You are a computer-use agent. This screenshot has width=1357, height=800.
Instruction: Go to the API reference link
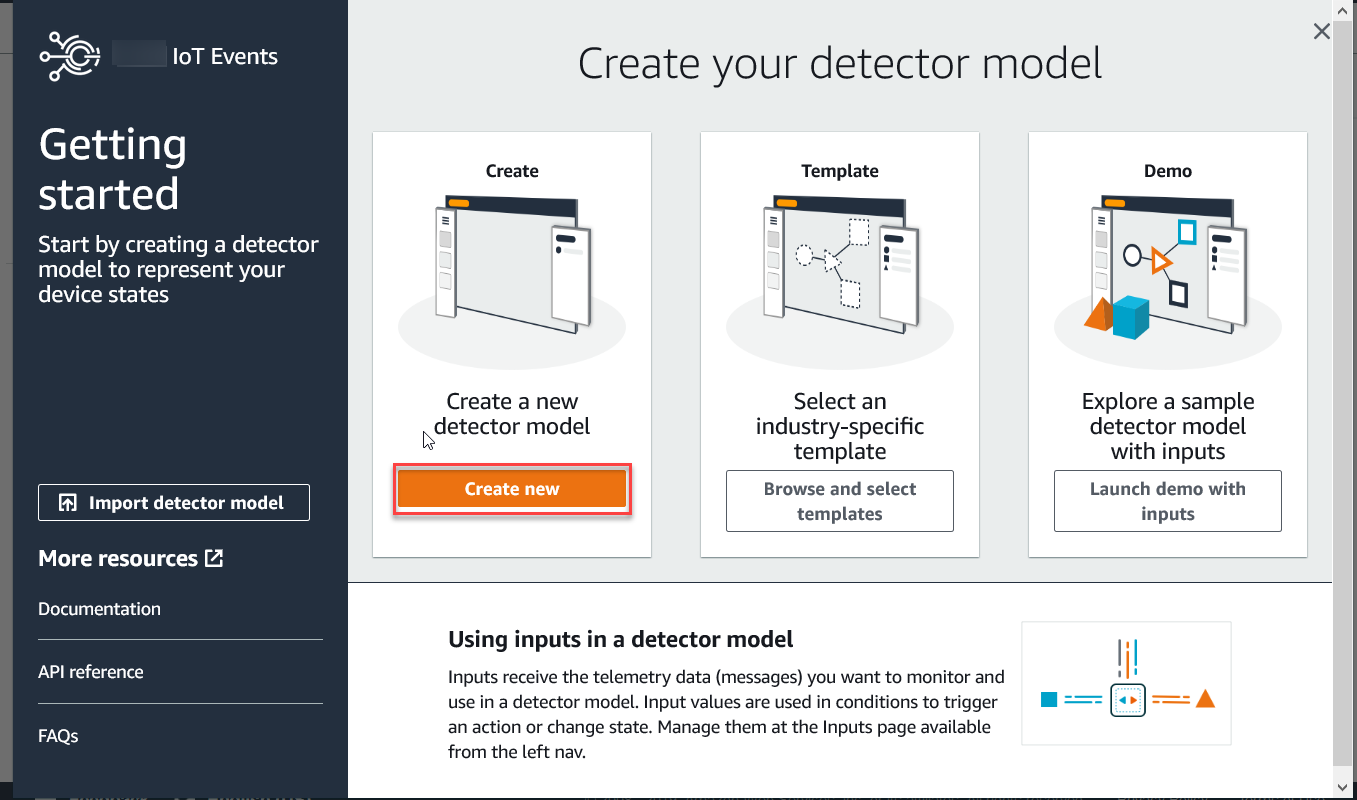pyautogui.click(x=91, y=672)
